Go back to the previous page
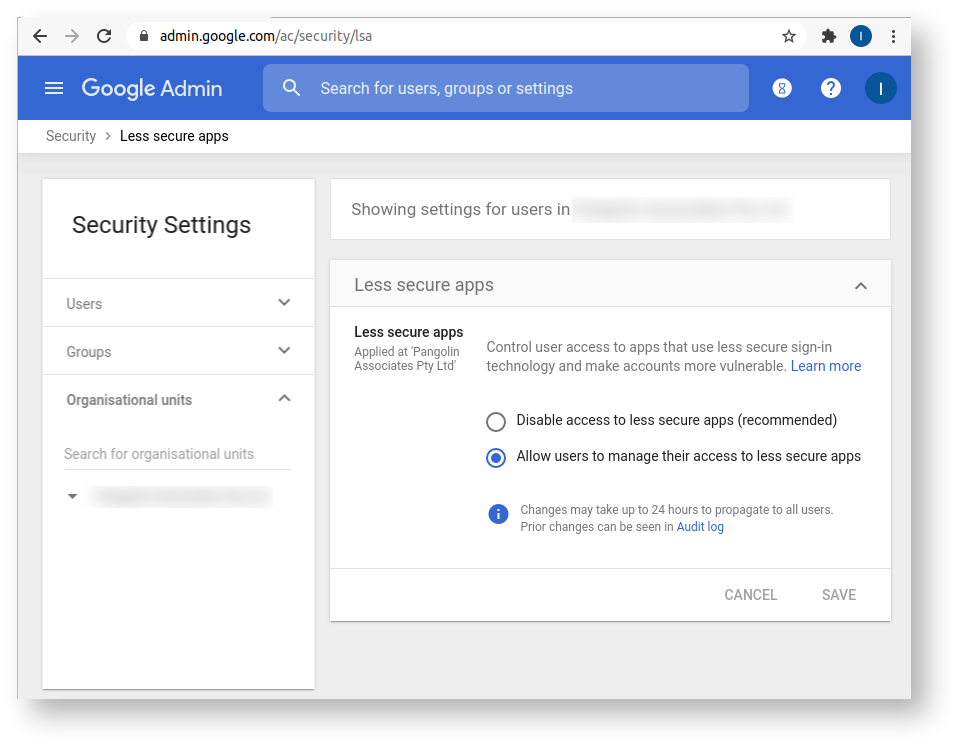Image resolution: width=959 pixels, height=747 pixels. (40, 36)
